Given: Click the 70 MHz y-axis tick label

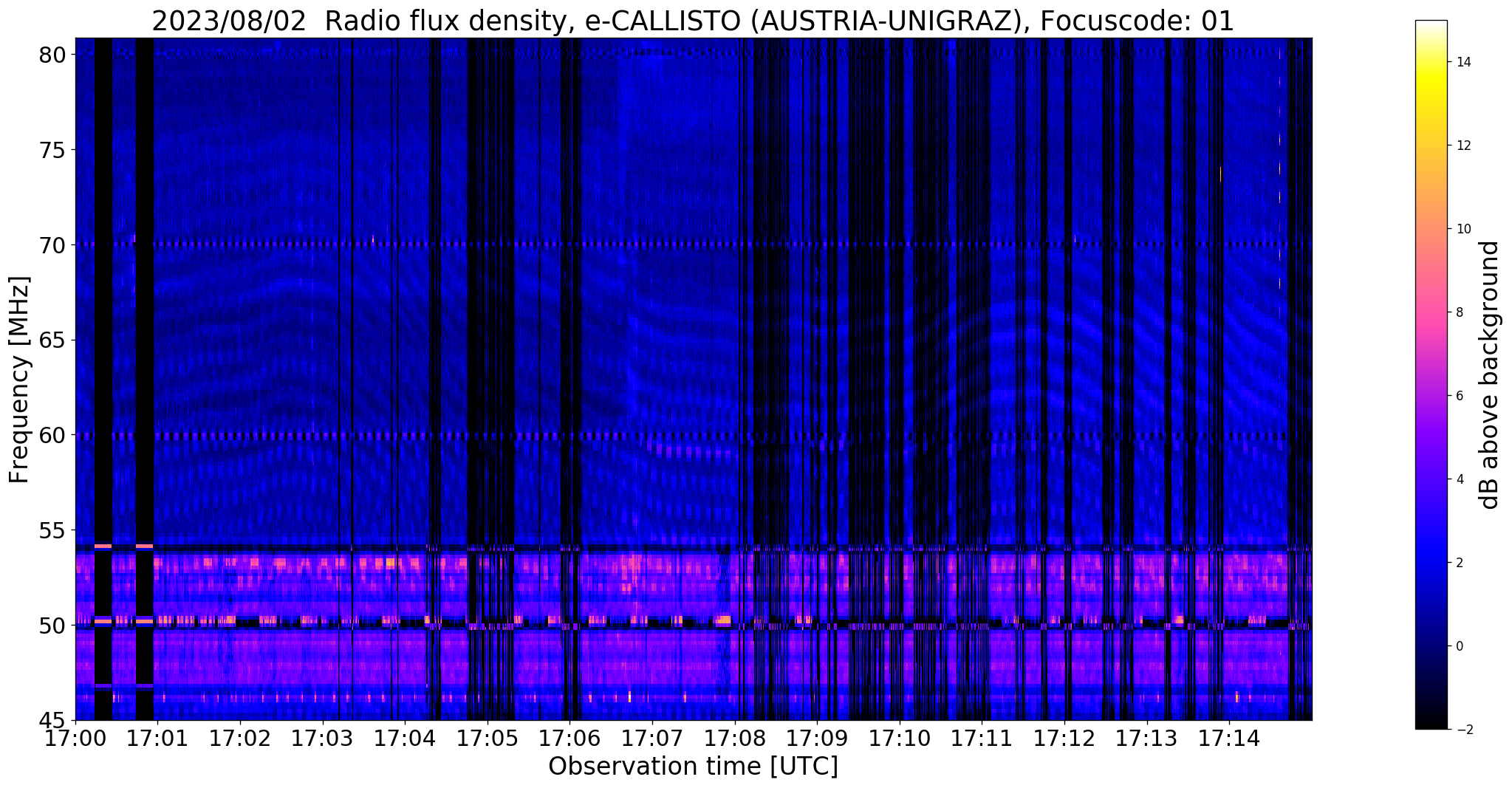Looking at the screenshot, I should tap(53, 245).
